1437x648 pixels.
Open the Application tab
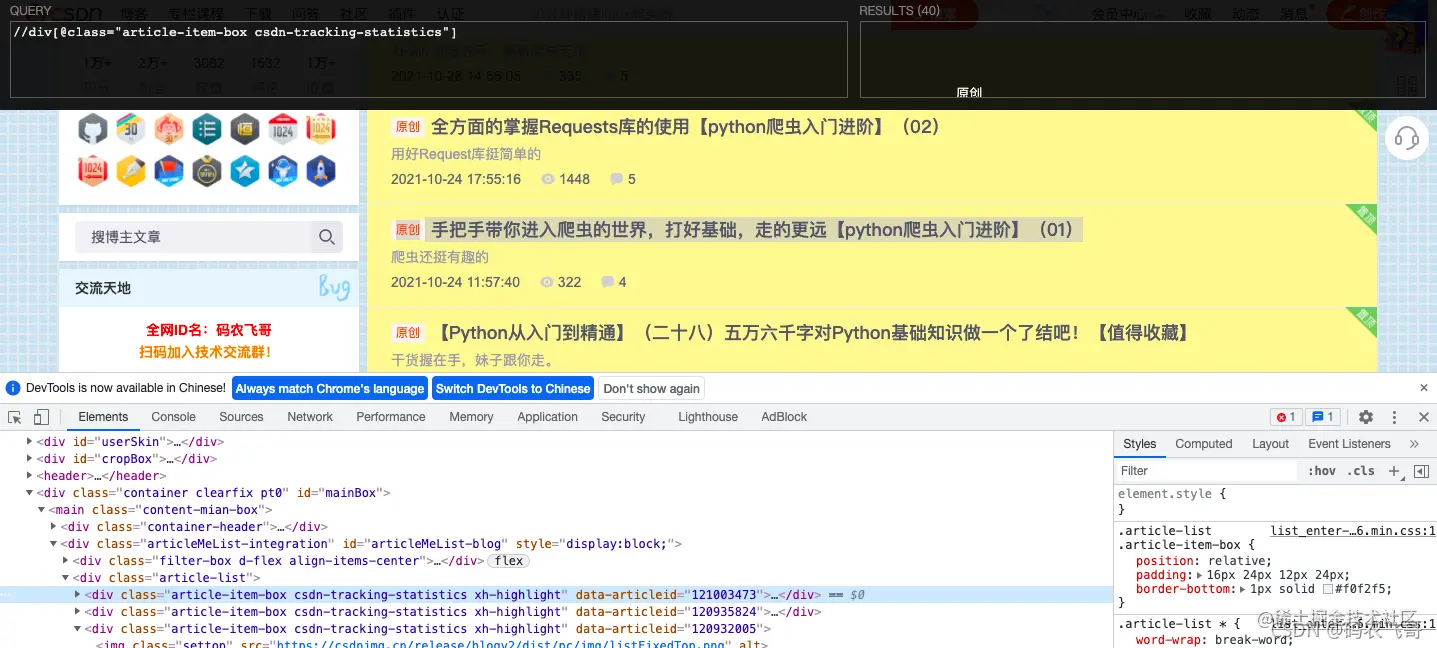pos(548,417)
